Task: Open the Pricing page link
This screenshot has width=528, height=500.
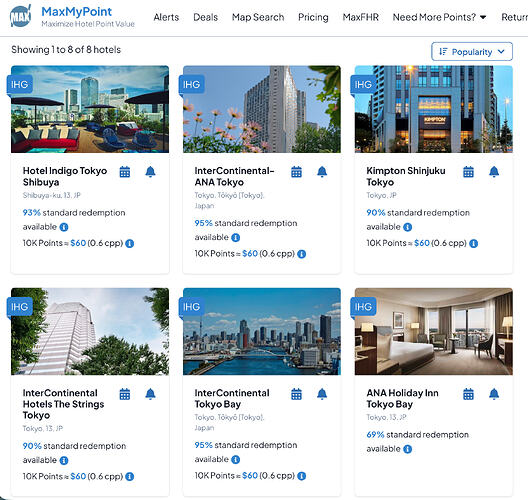Action: (x=313, y=17)
